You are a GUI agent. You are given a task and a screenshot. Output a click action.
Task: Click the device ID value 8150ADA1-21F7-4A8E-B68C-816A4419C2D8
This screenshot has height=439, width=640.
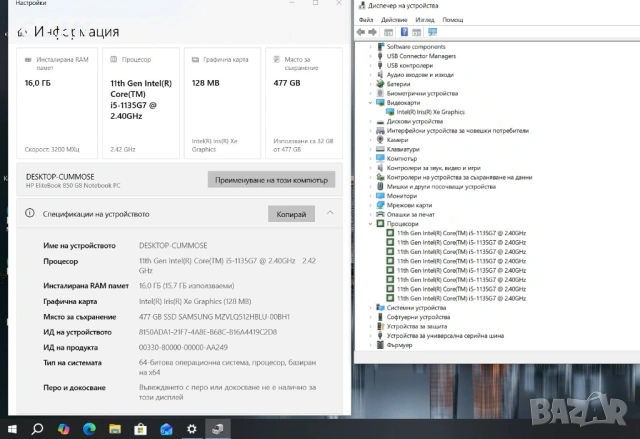click(208, 332)
